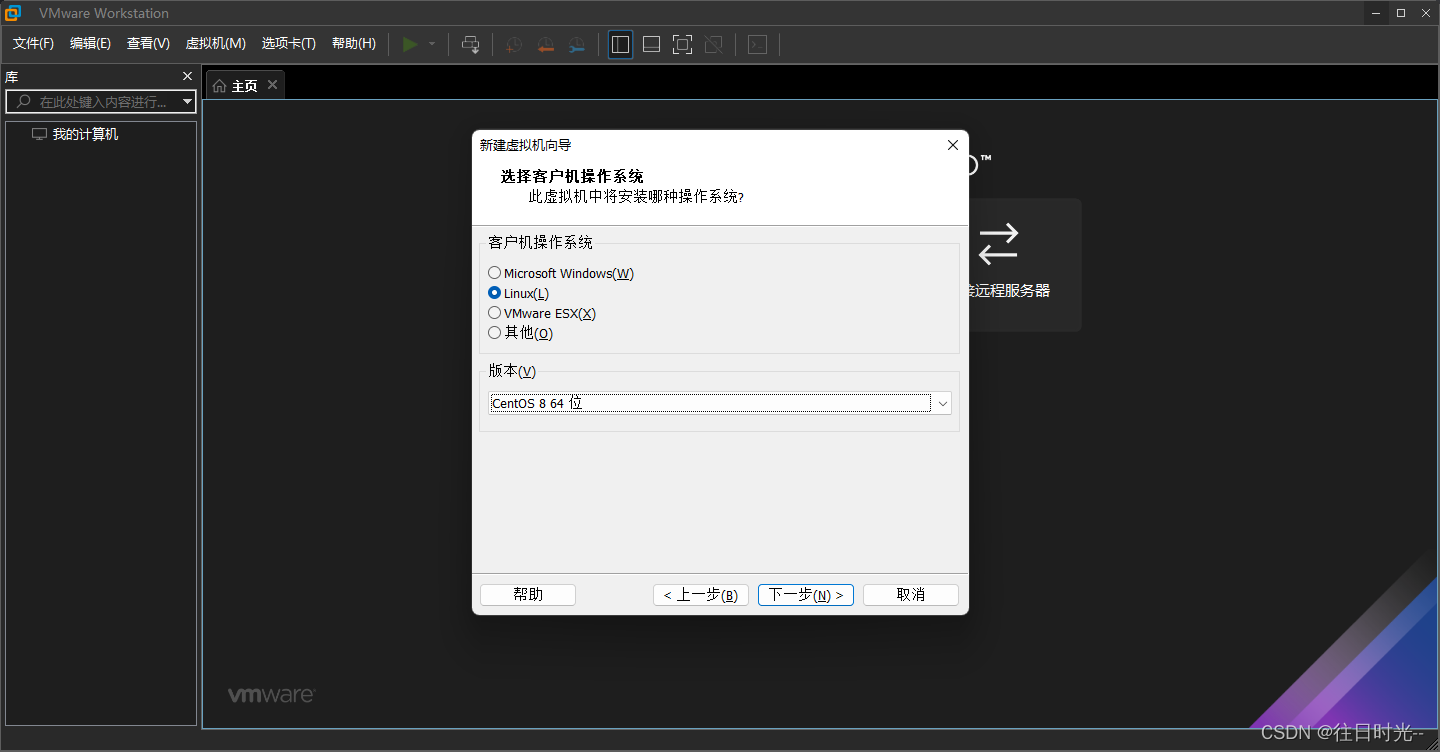Close the Library panel with its X

[x=187, y=76]
